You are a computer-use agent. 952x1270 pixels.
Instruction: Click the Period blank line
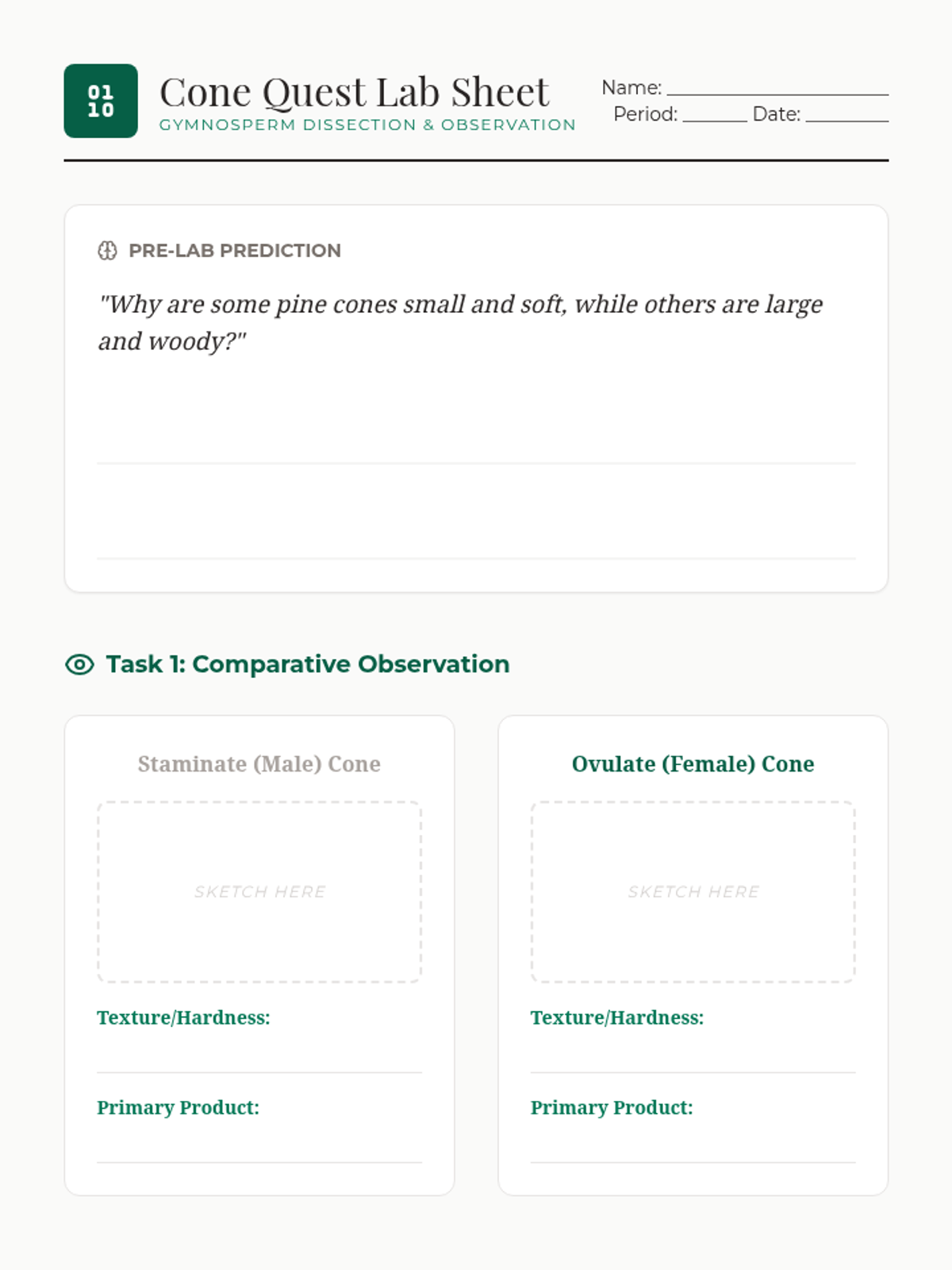[715, 120]
